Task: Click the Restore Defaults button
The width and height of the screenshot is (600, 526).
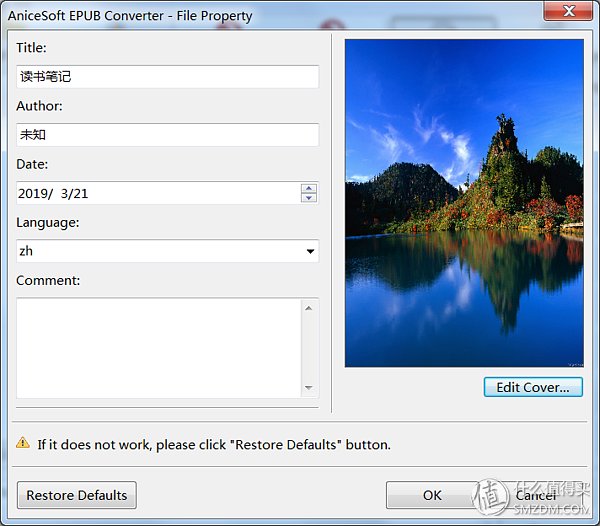Action: click(x=77, y=495)
